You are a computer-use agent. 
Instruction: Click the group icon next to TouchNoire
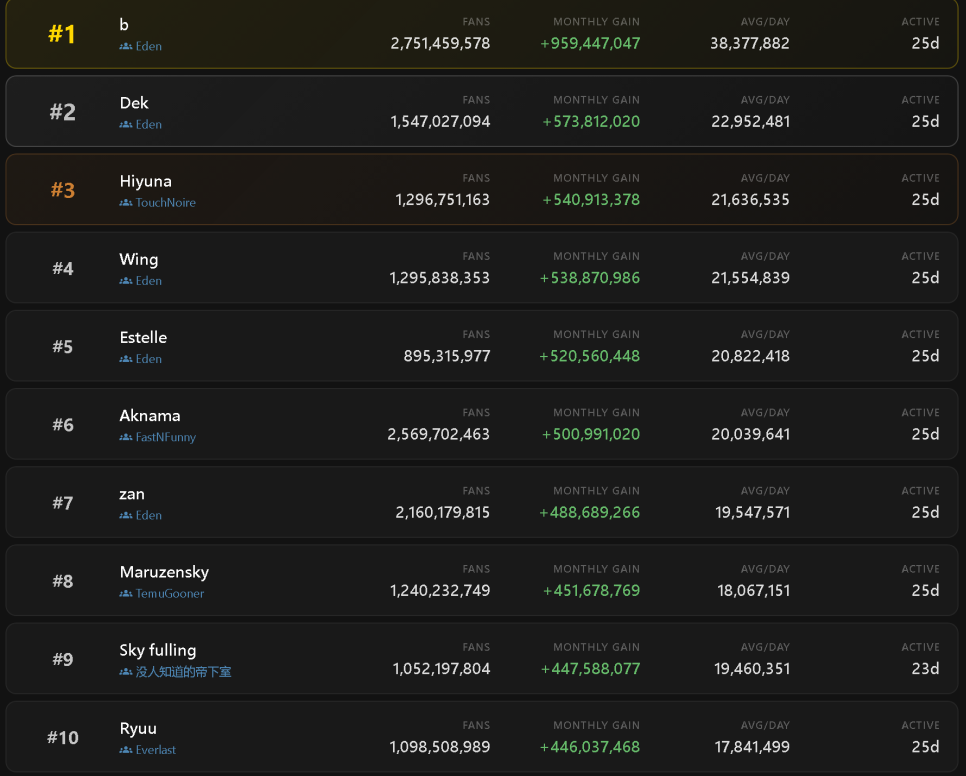point(126,203)
